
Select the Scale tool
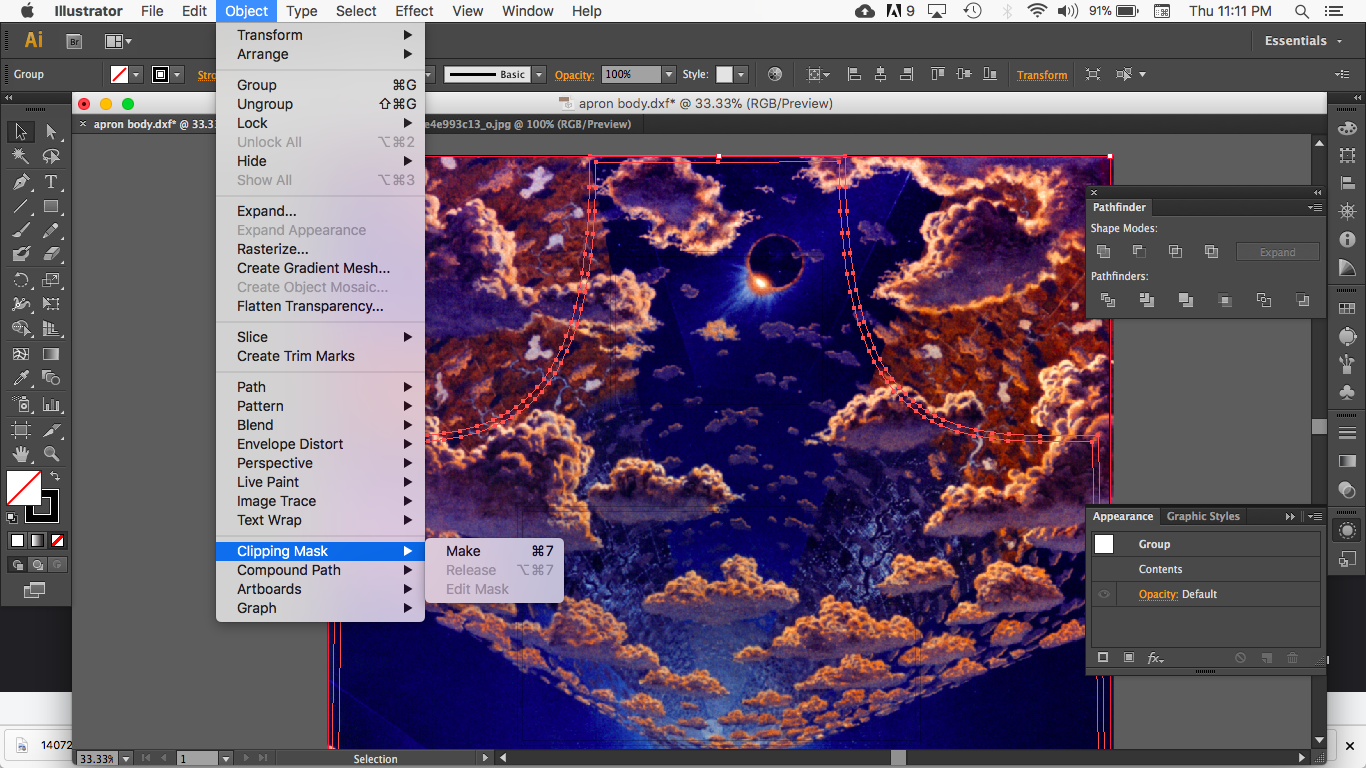coord(51,280)
